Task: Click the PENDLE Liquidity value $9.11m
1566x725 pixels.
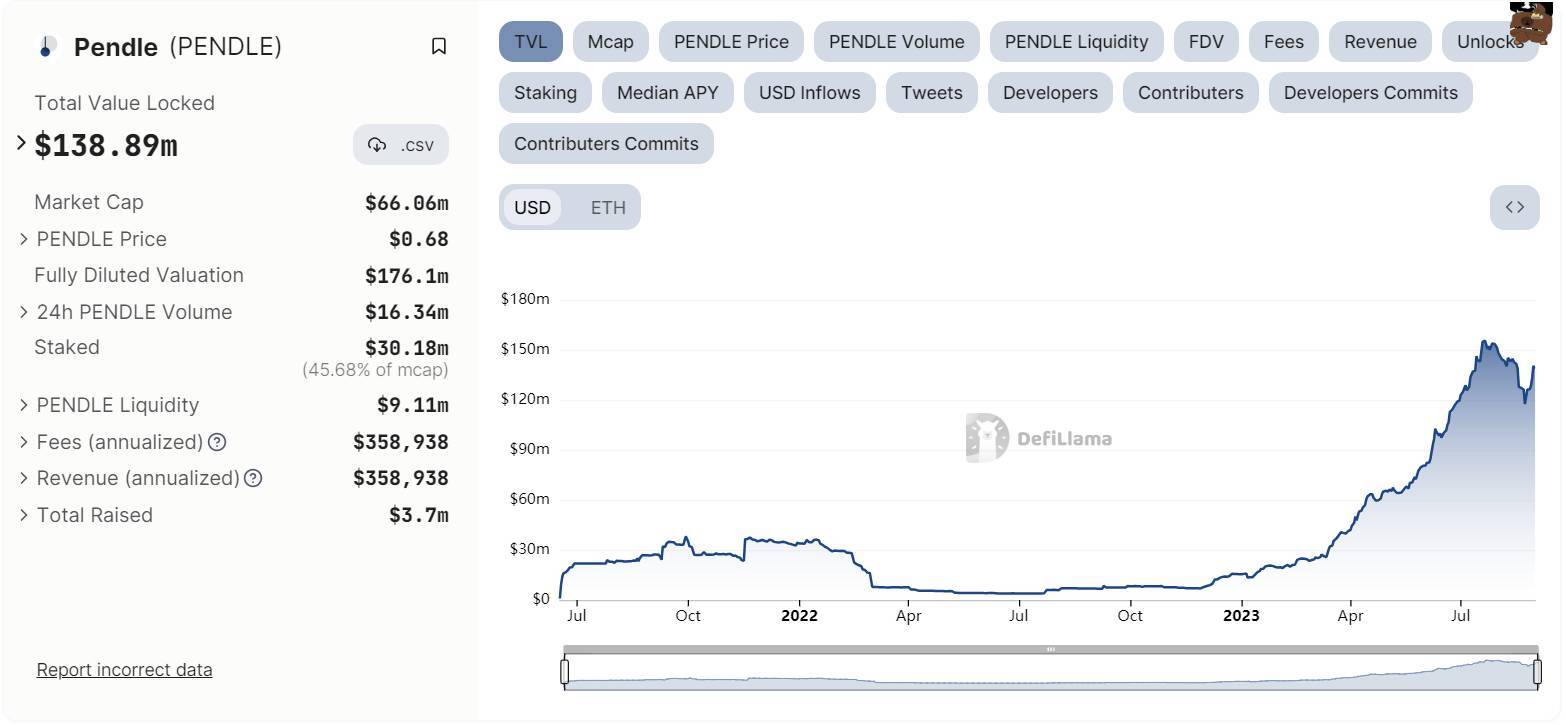Action: coord(413,405)
